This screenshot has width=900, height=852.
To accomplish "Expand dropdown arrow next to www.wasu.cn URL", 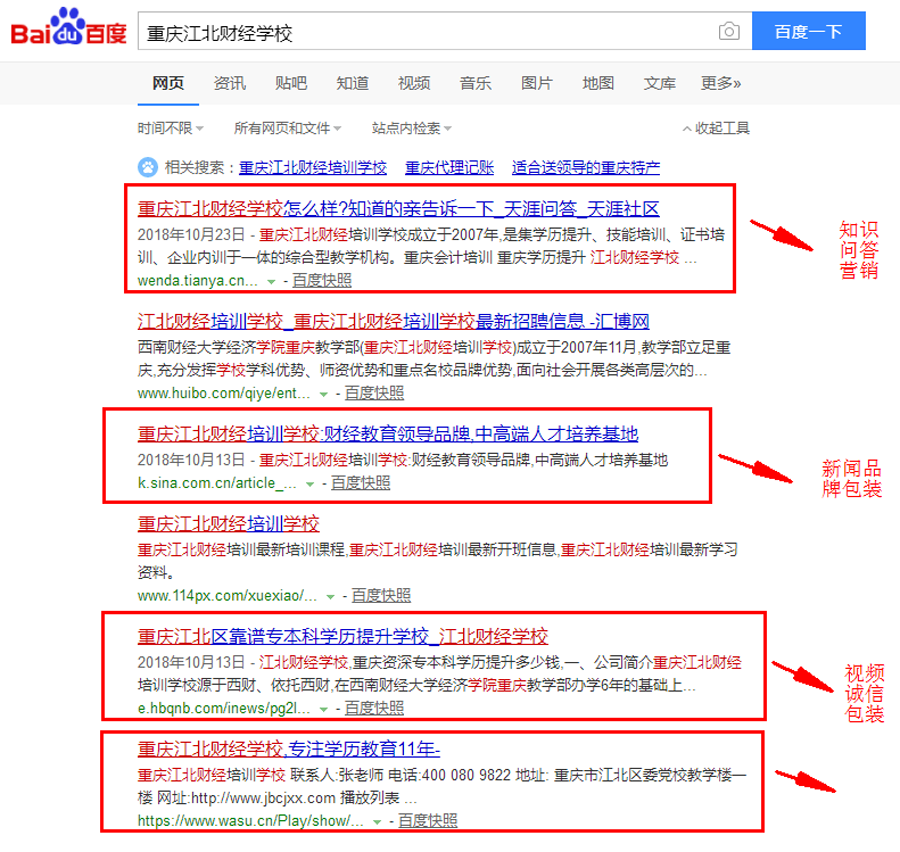I will [377, 822].
